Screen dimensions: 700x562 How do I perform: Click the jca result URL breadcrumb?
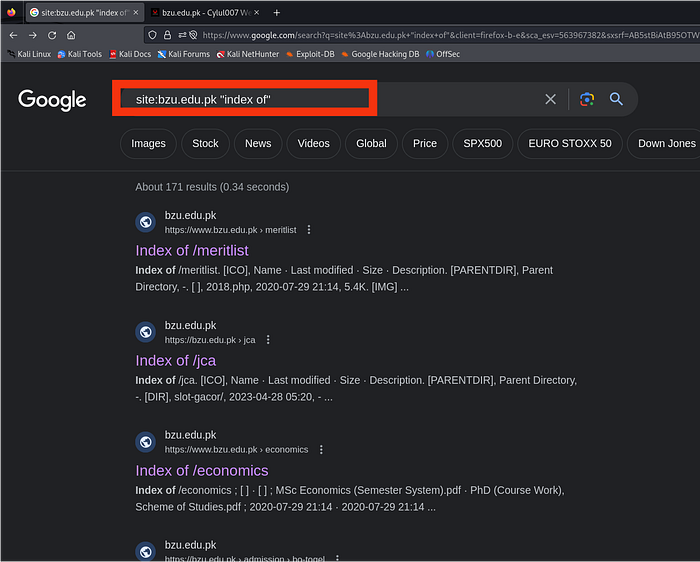210,340
